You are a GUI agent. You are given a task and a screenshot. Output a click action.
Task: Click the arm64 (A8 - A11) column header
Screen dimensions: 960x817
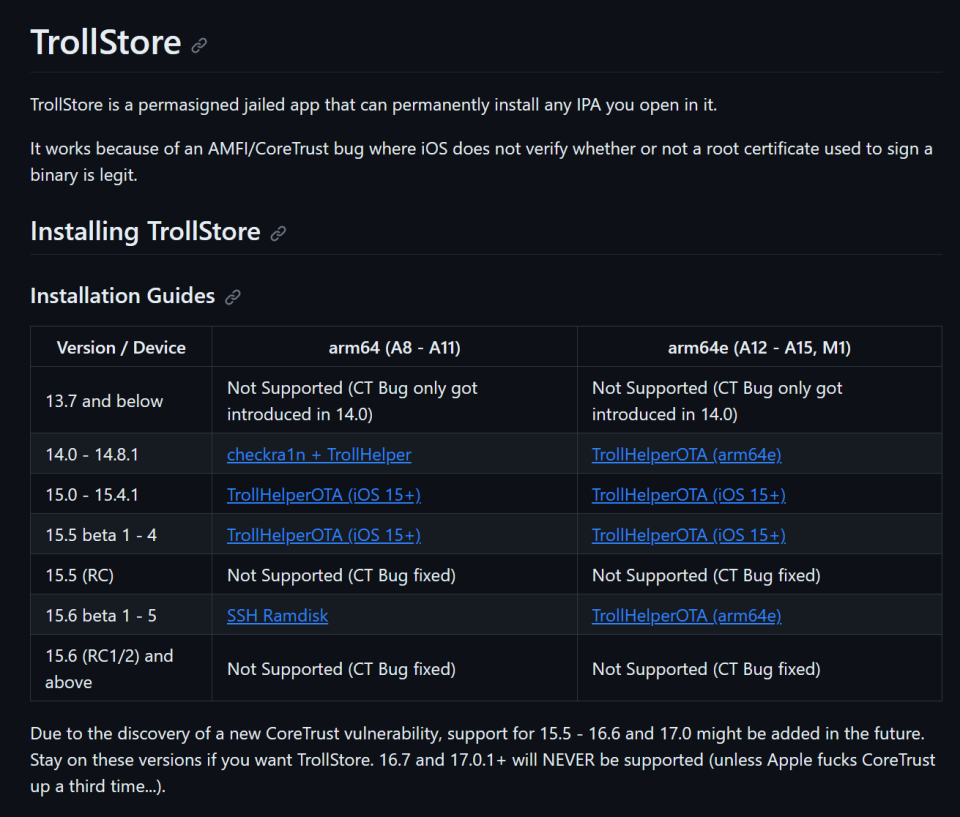pyautogui.click(x=394, y=348)
